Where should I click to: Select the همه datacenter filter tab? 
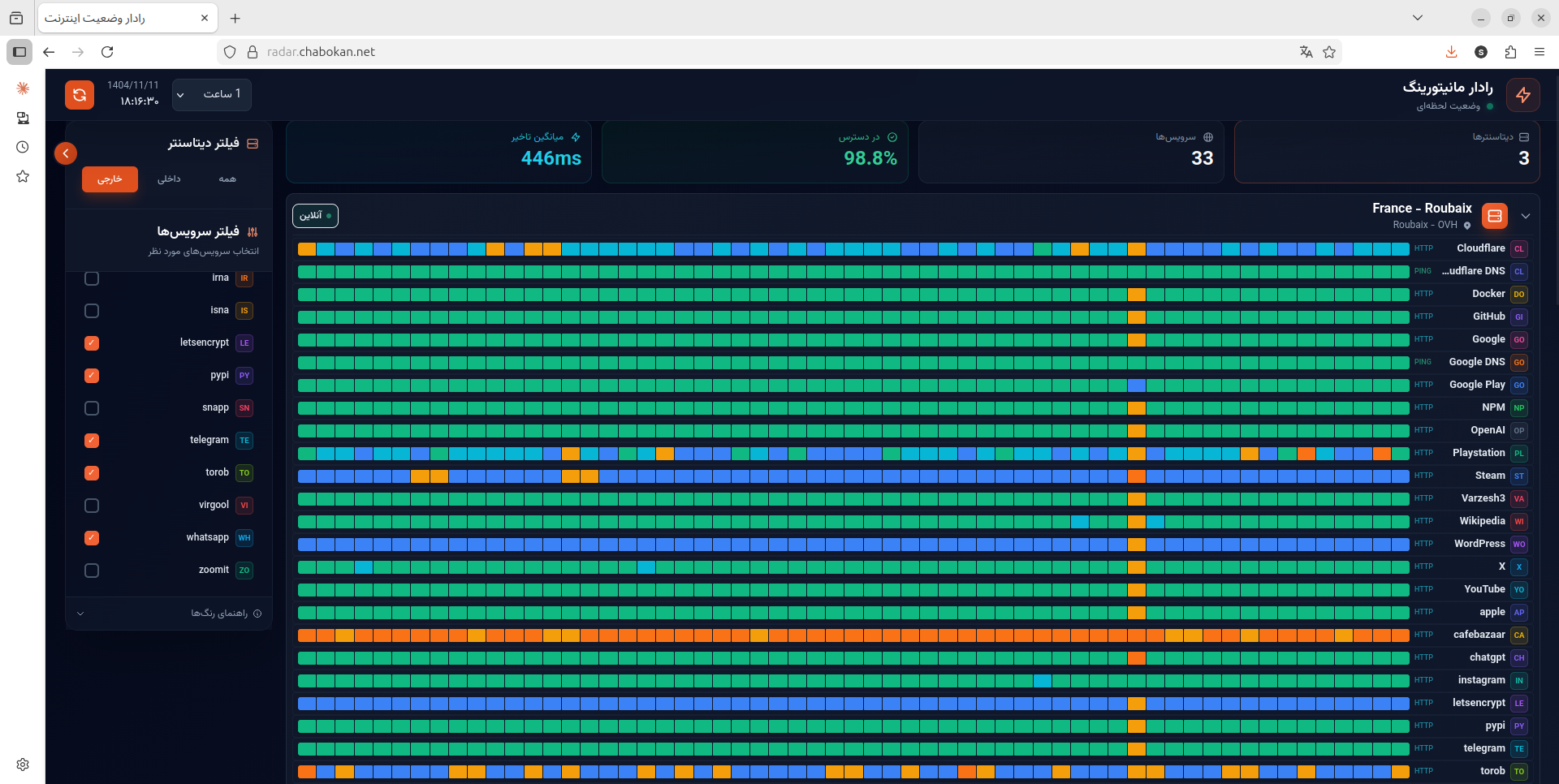tap(227, 179)
